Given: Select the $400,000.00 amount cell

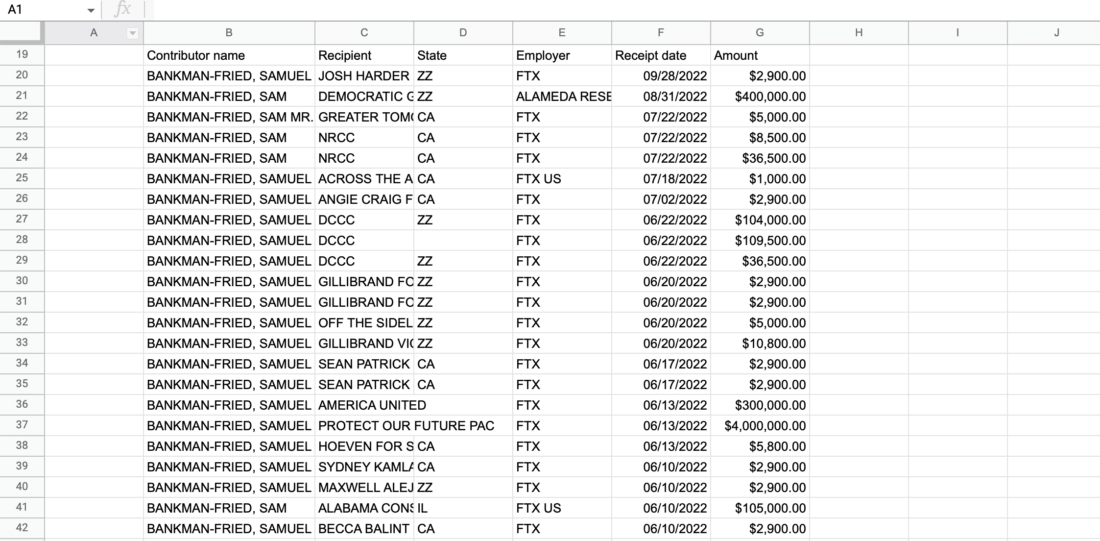Looking at the screenshot, I should 760,96.
